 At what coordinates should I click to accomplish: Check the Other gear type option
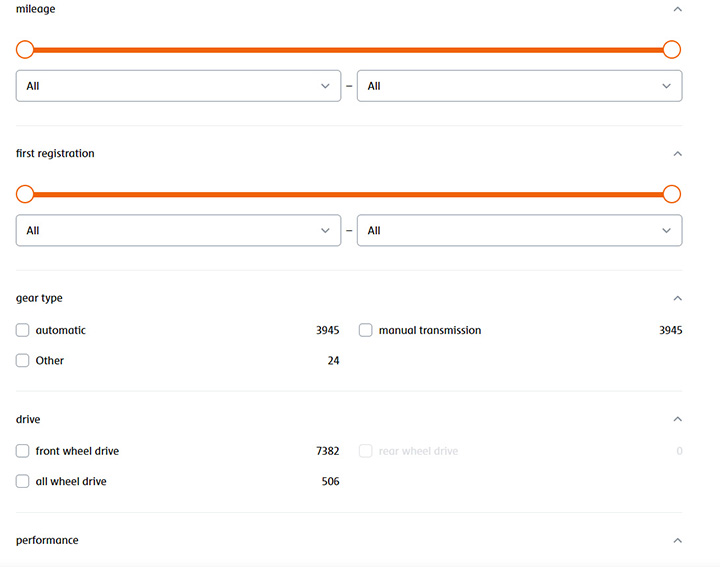point(22,360)
